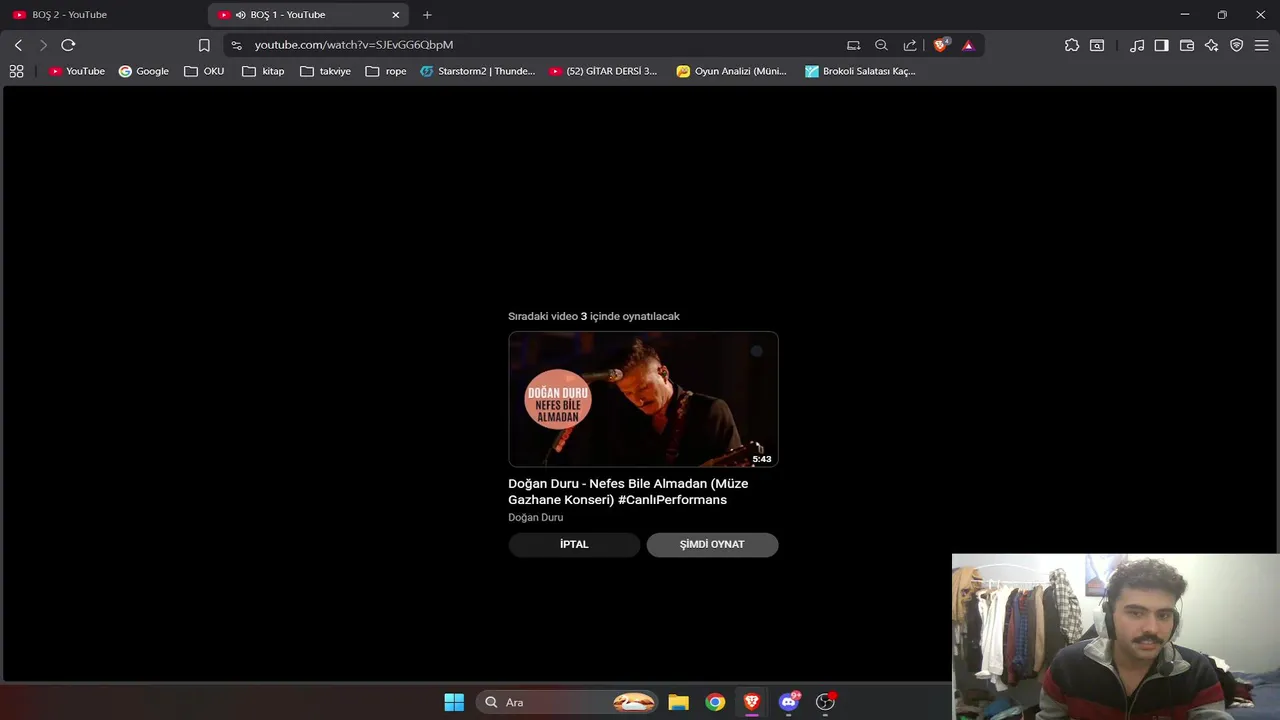Click the search tabs icon next to extensions
The height and width of the screenshot is (720, 1280).
click(x=1097, y=45)
